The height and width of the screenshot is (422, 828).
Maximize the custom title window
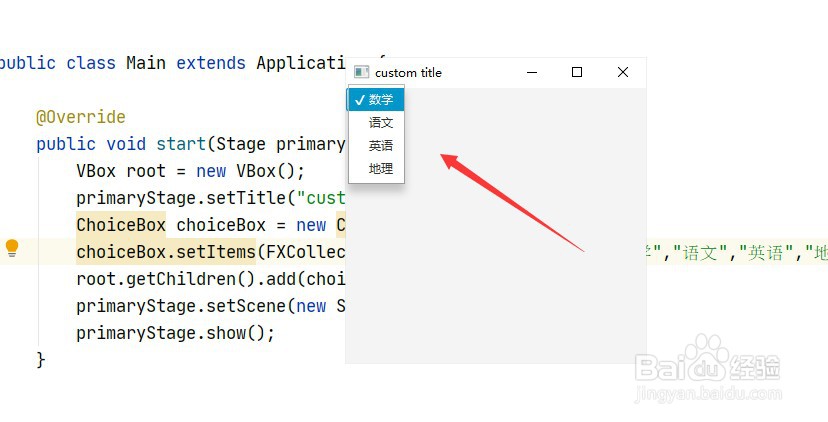[577, 72]
